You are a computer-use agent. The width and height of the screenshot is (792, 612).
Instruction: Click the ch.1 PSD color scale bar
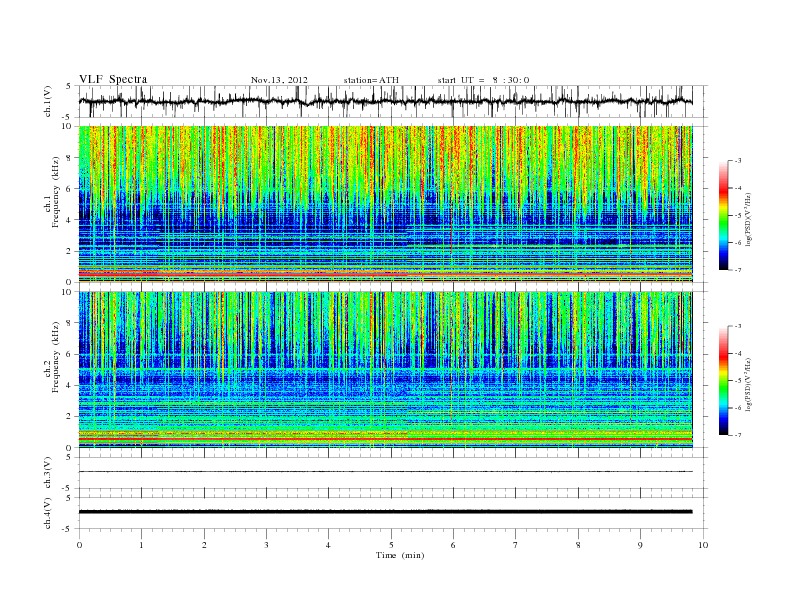click(x=723, y=216)
